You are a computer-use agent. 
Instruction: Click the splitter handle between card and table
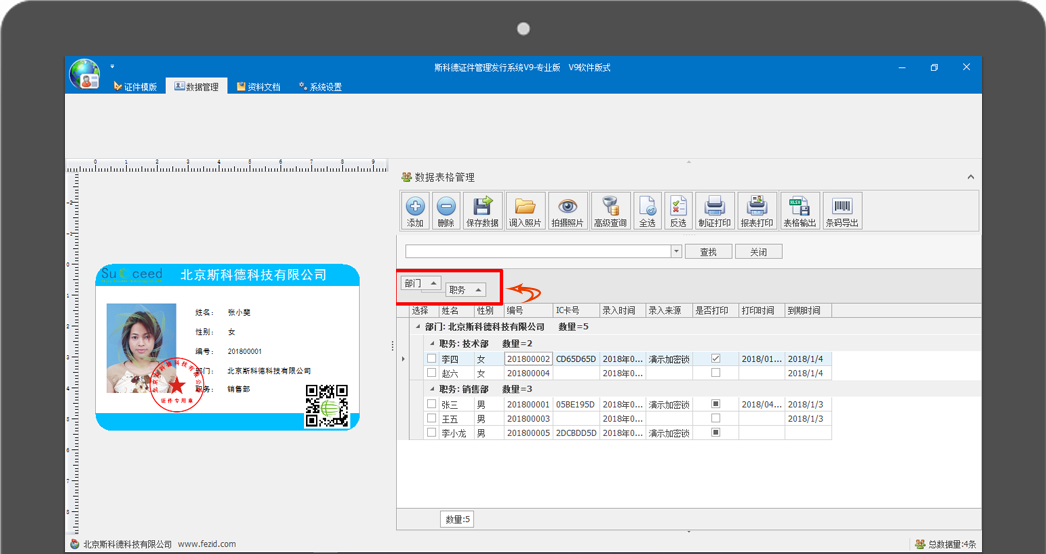coord(392,345)
